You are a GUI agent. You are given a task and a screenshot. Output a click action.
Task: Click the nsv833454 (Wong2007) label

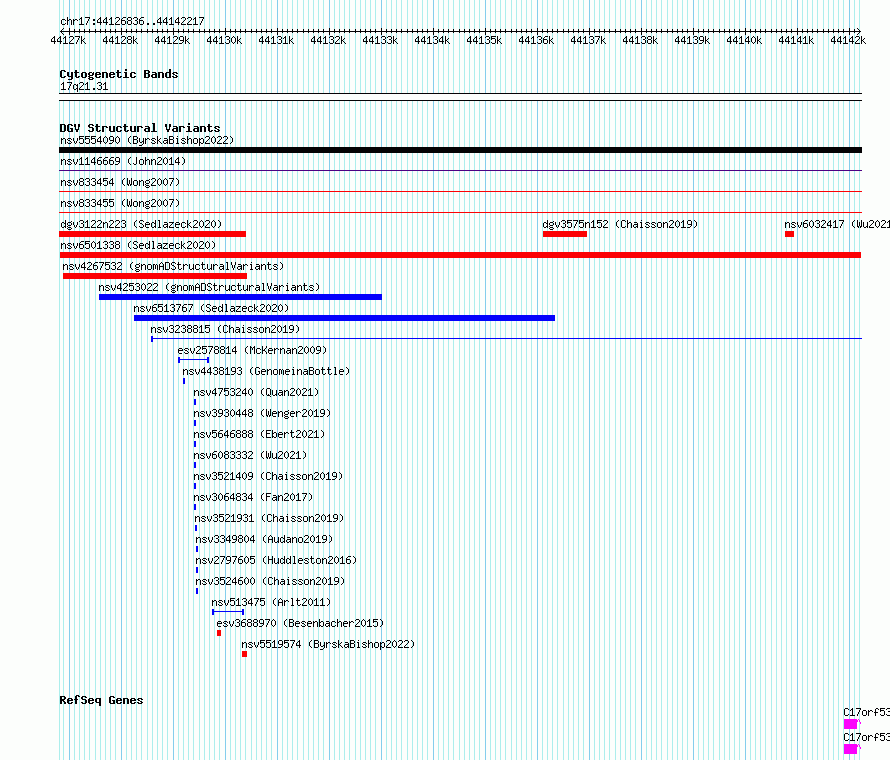click(120, 182)
